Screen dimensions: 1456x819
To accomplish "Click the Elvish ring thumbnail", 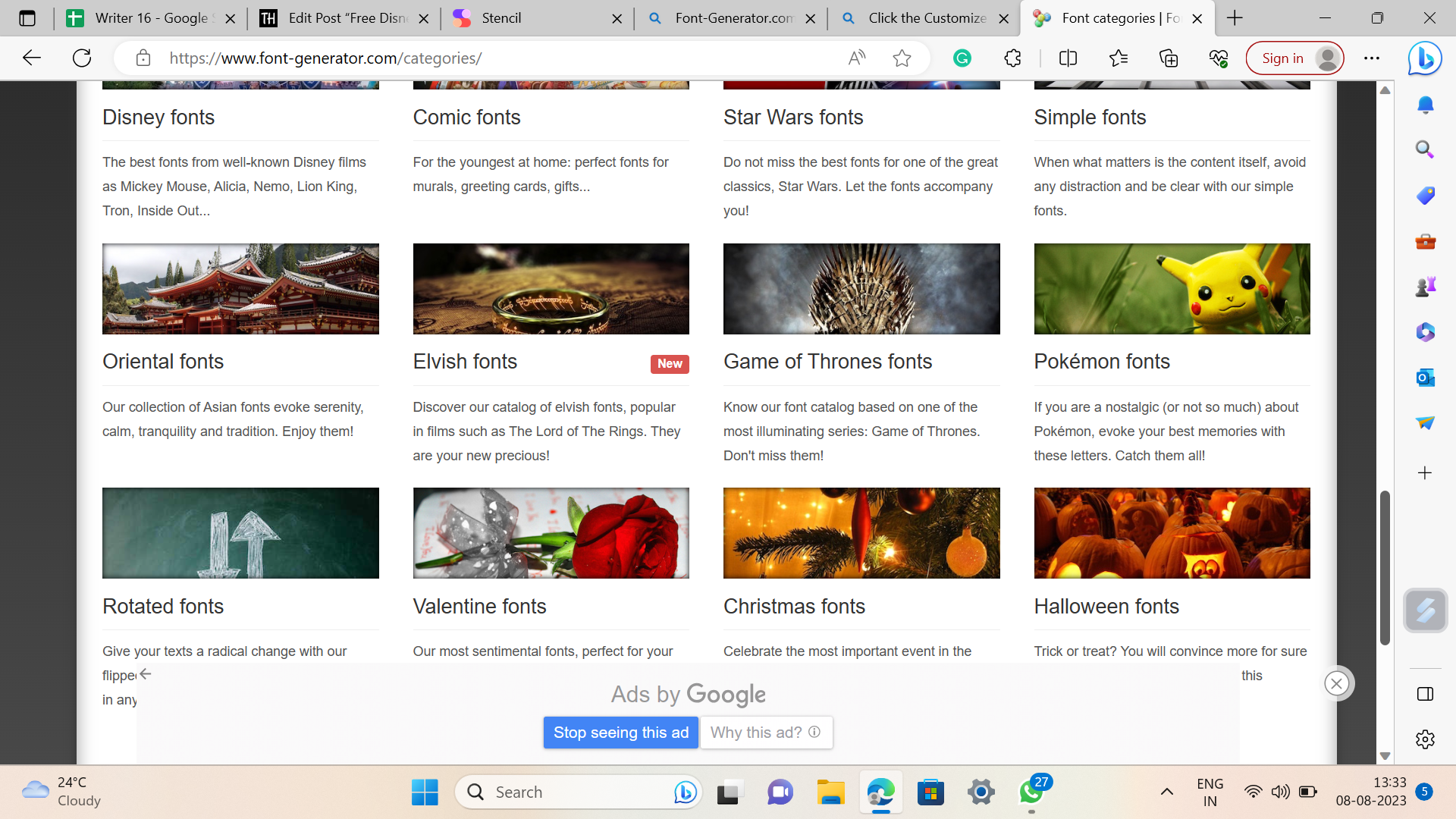I will tap(551, 289).
